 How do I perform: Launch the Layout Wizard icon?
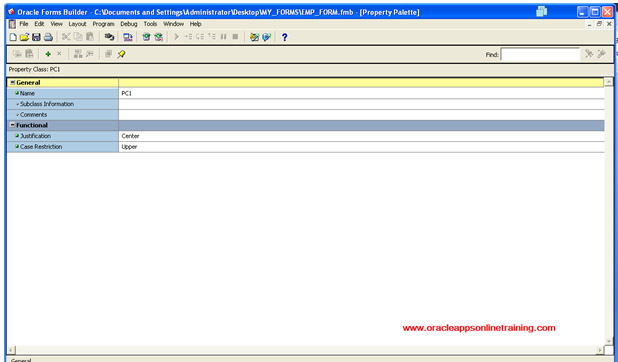(266, 37)
